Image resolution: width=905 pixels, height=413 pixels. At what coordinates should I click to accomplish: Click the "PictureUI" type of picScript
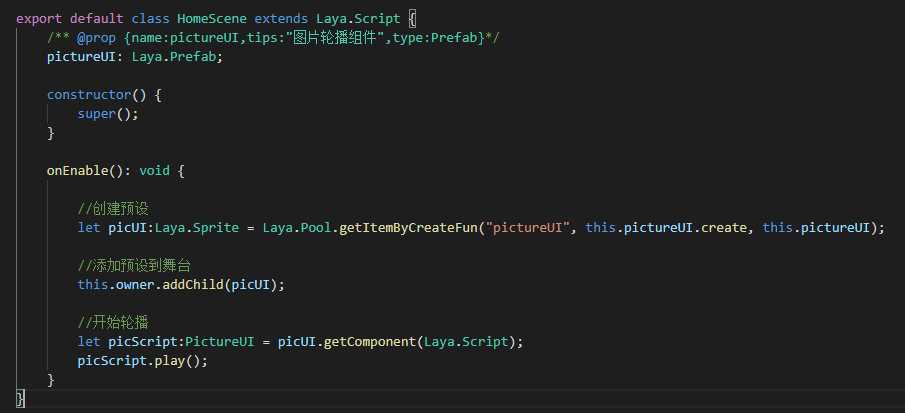pyautogui.click(x=220, y=341)
